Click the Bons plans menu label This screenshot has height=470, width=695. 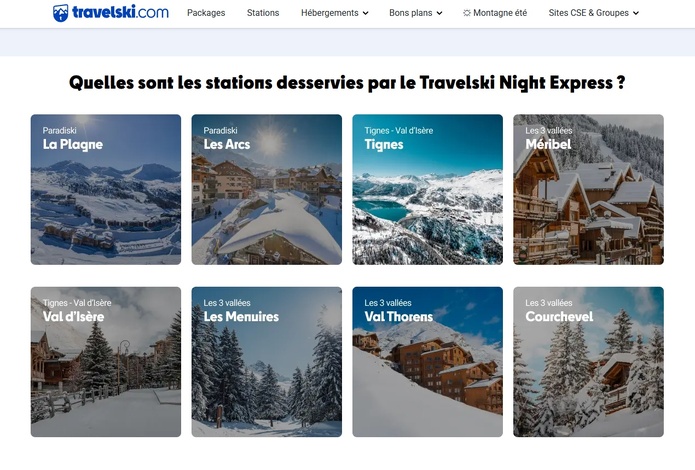click(410, 13)
